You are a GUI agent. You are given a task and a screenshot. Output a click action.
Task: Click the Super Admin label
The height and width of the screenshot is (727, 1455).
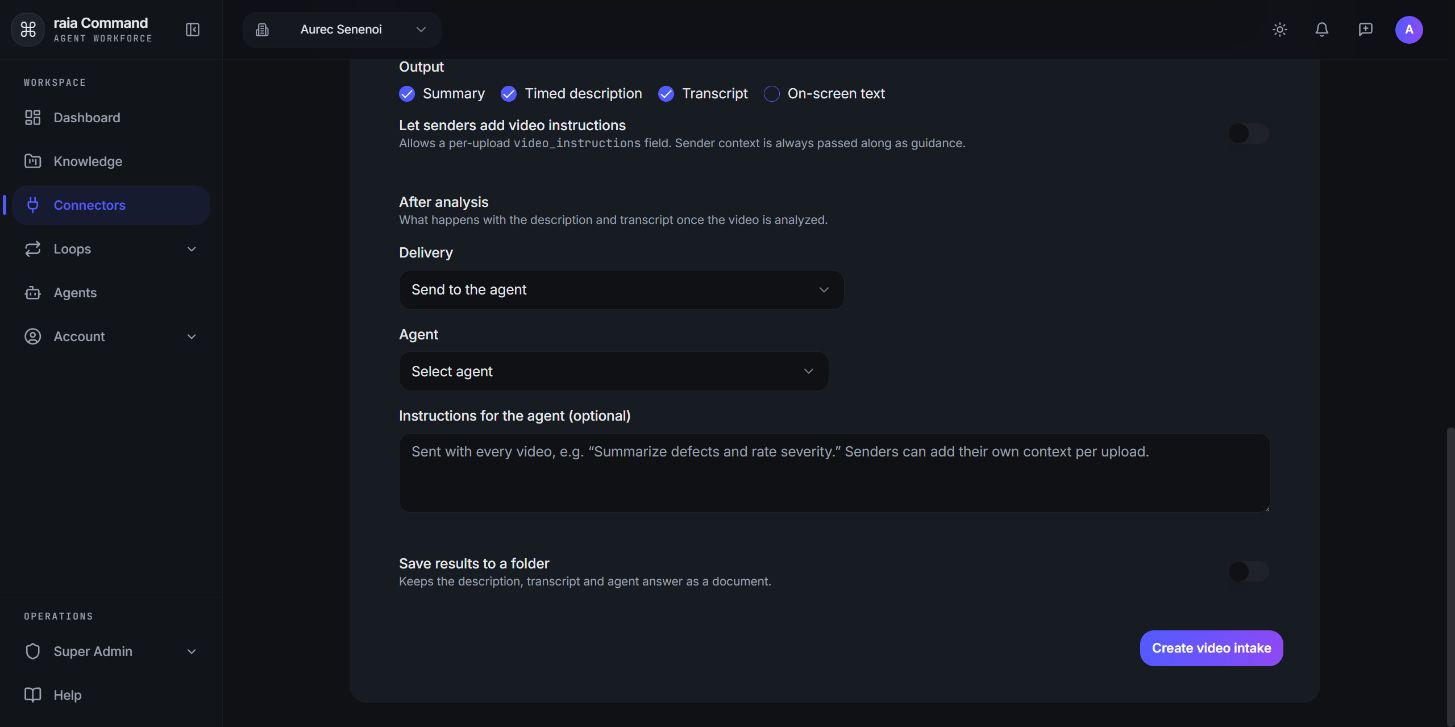[93, 652]
